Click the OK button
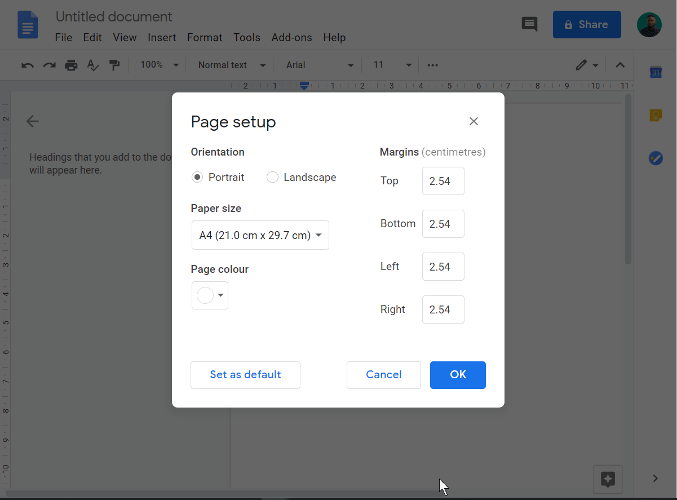 click(458, 375)
